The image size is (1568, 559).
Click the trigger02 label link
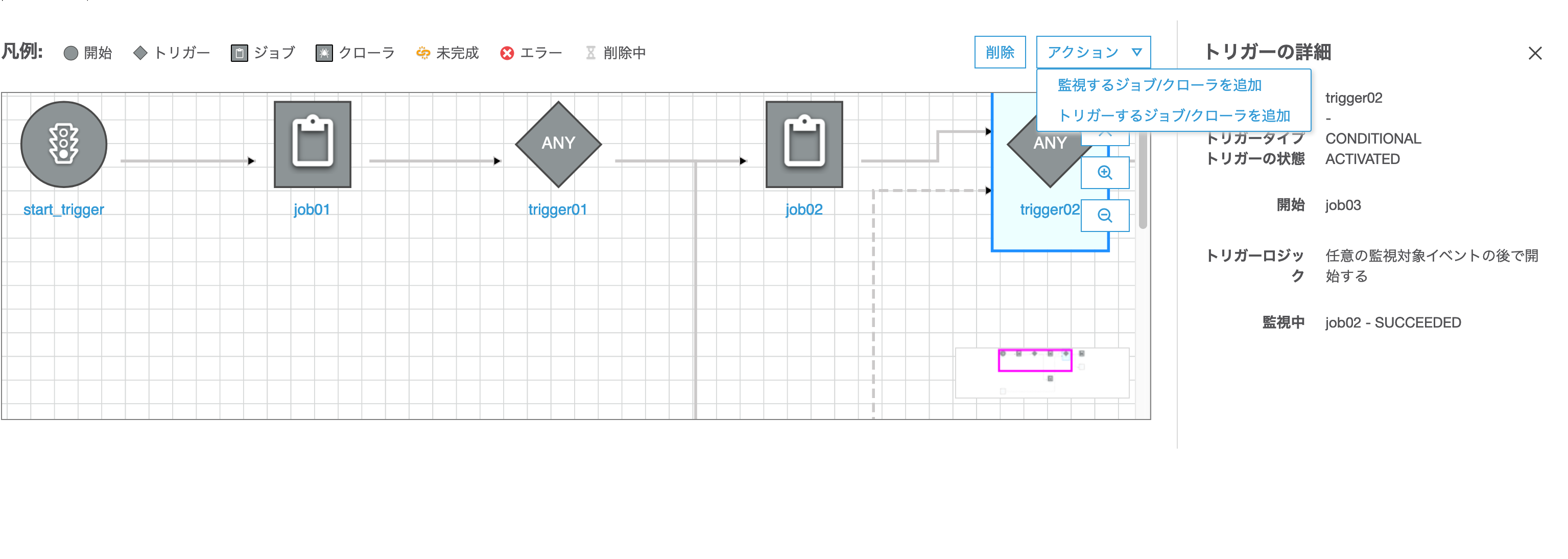pyautogui.click(x=1050, y=209)
